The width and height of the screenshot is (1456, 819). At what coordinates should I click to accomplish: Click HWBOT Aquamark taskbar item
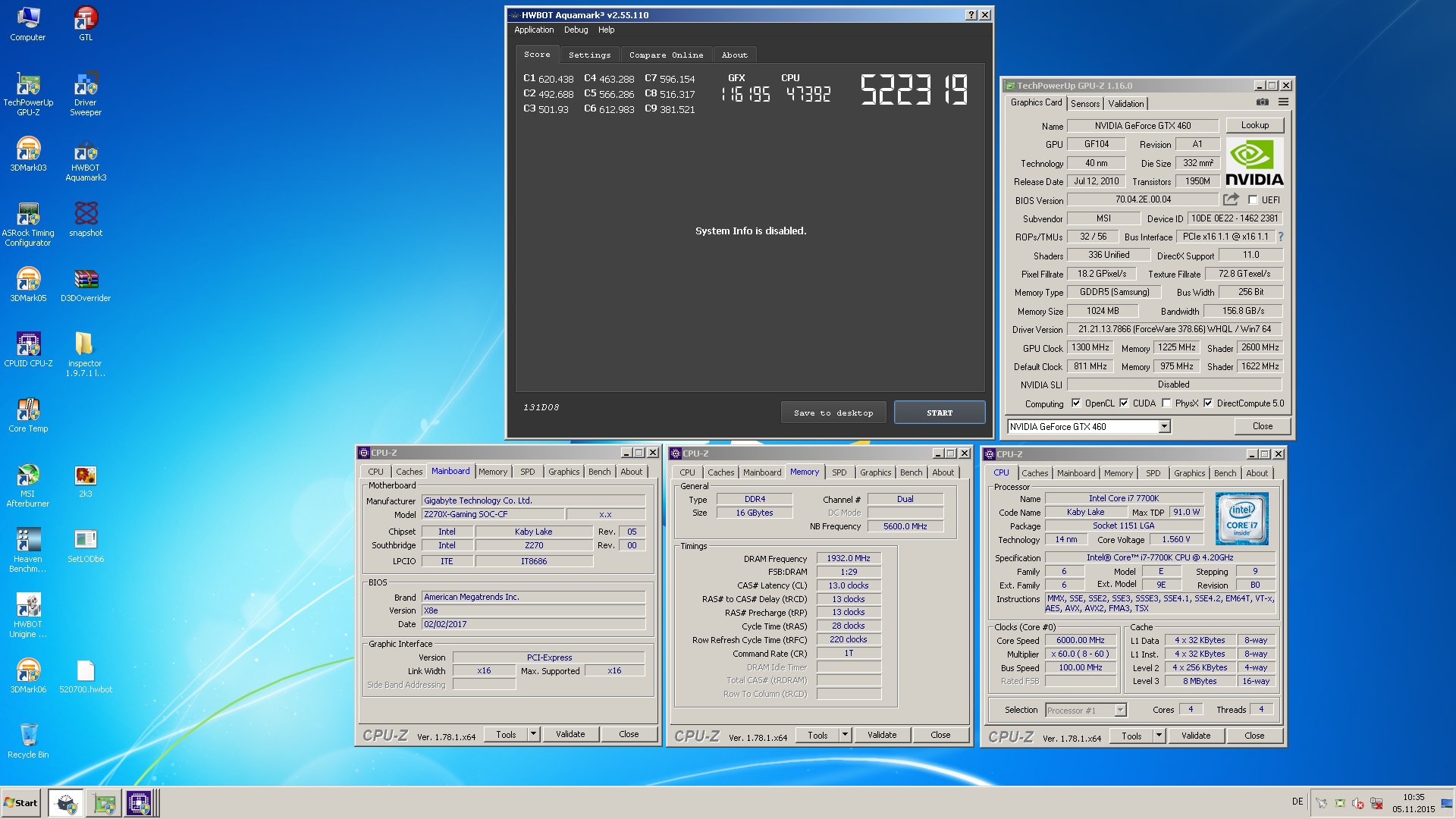pyautogui.click(x=66, y=803)
